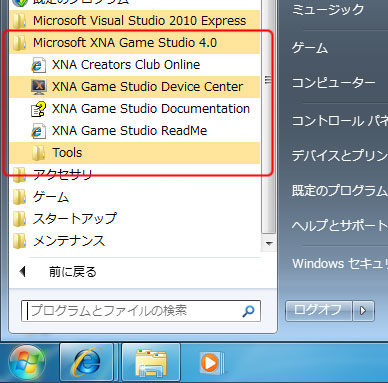The width and height of the screenshot is (388, 383).
Task: Click the program list scrollbar thumb
Action: (x=268, y=117)
